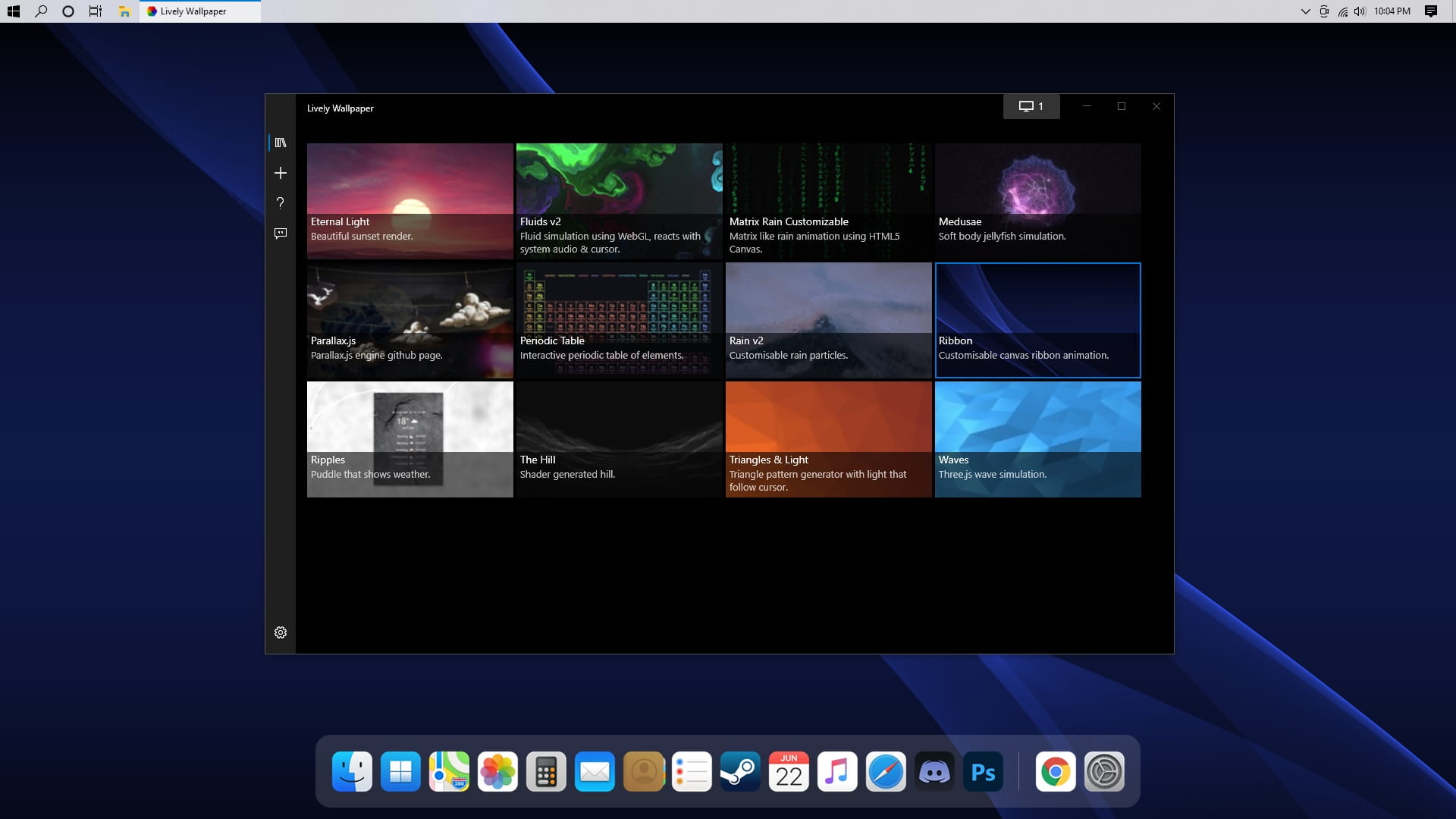Open the feedback chat icon in sidebar
This screenshot has height=819, width=1456.
[281, 234]
